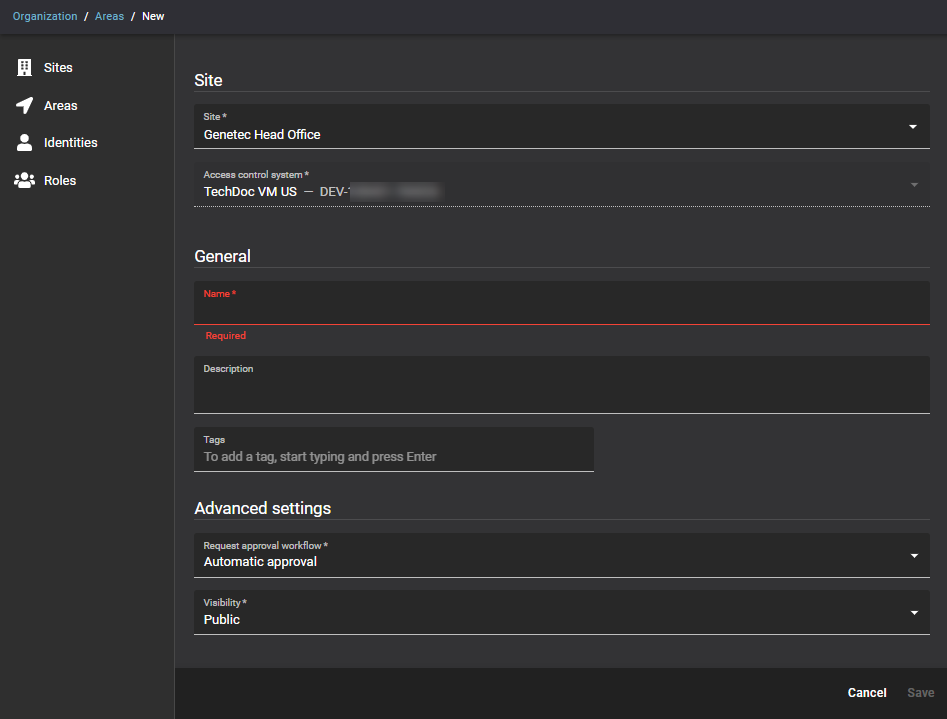Image resolution: width=947 pixels, height=719 pixels.
Task: Click the Sites building icon
Action: pyautogui.click(x=25, y=68)
